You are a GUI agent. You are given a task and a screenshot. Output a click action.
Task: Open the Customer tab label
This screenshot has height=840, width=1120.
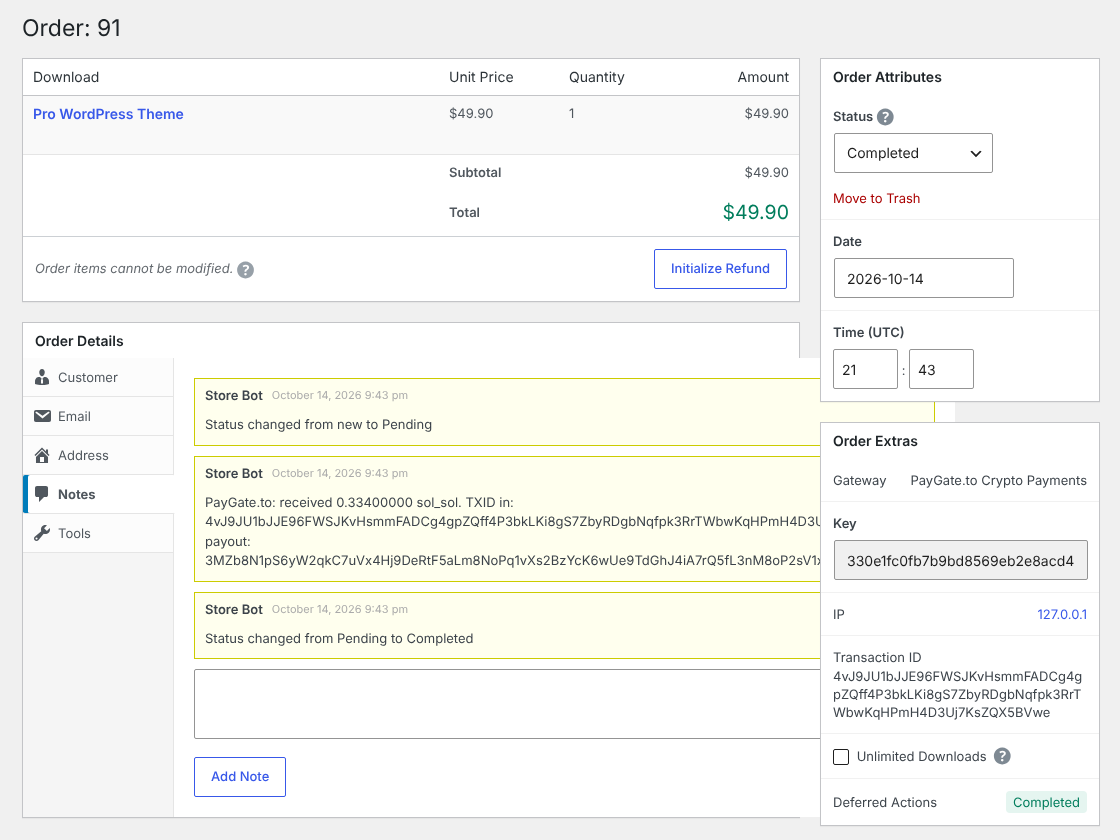pos(88,377)
